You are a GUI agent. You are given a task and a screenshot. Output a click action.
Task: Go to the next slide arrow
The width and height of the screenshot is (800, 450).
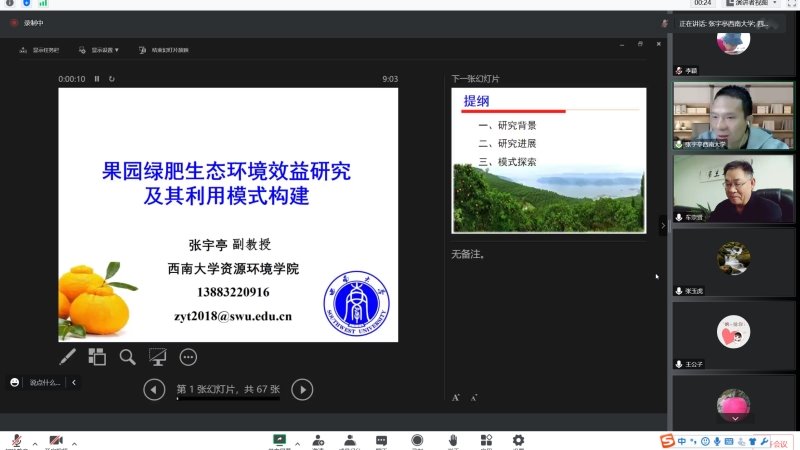pos(302,390)
